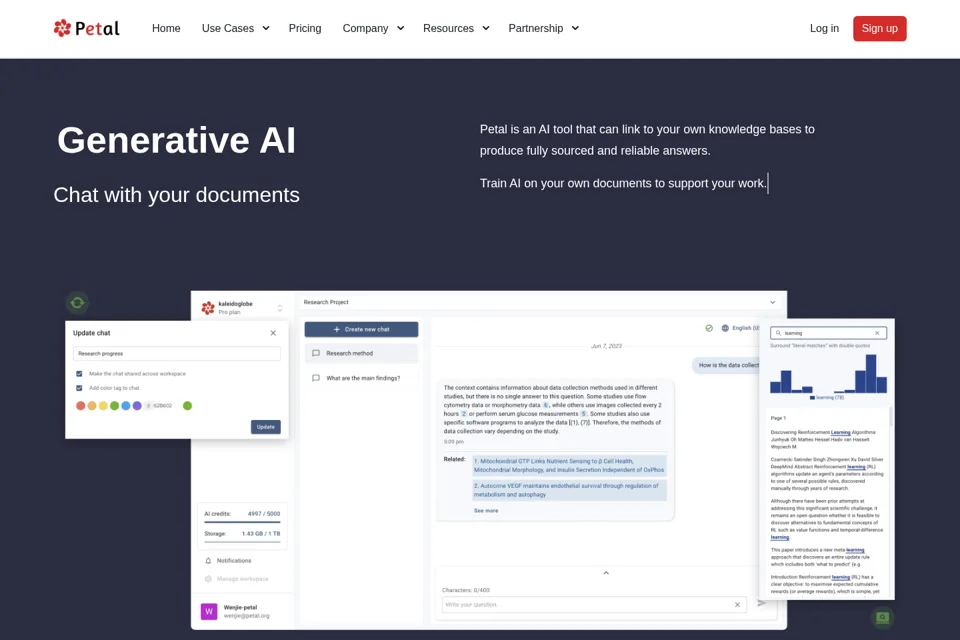Uncheck Make the chat shared across workspace
Image resolution: width=960 pixels, height=640 pixels.
pyautogui.click(x=79, y=374)
